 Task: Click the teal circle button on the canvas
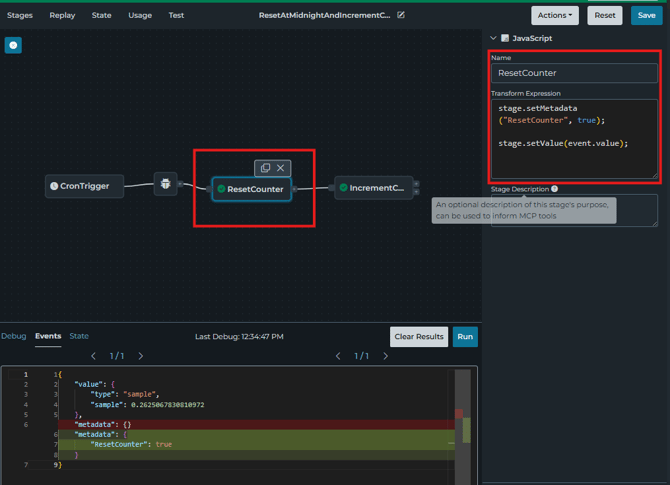tap(13, 45)
